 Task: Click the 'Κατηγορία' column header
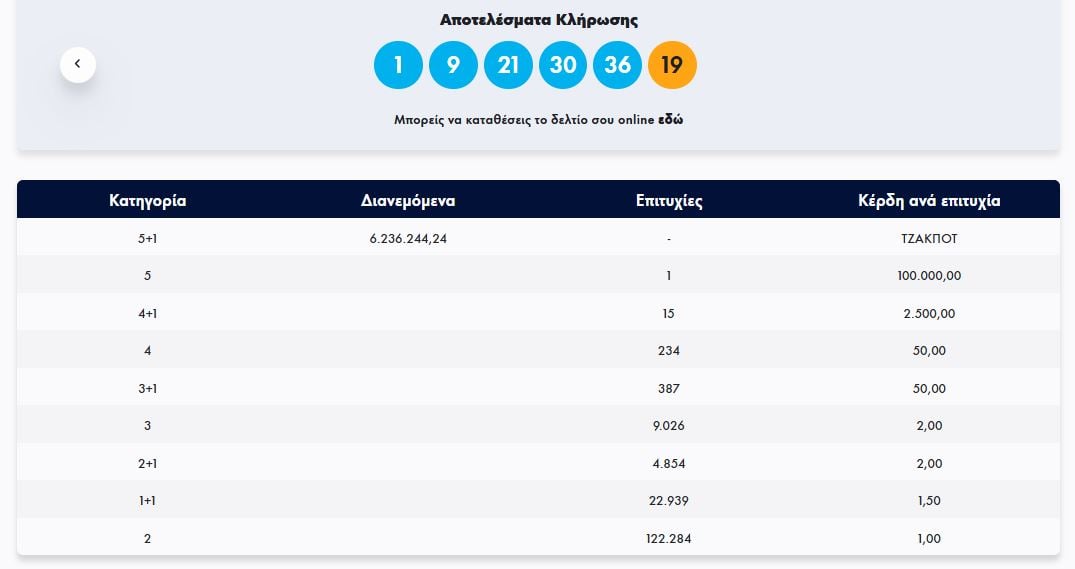(x=147, y=200)
